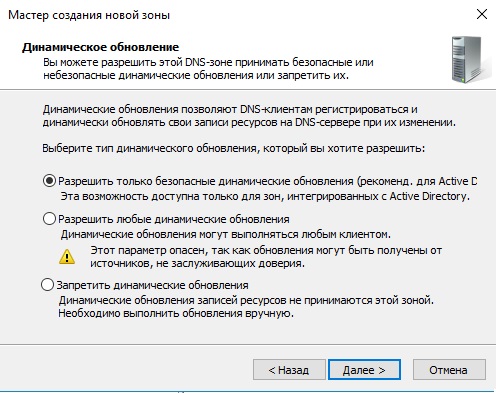This screenshot has height=393, width=496.
Task: Click the yellow warning triangle icon
Action: 67,257
